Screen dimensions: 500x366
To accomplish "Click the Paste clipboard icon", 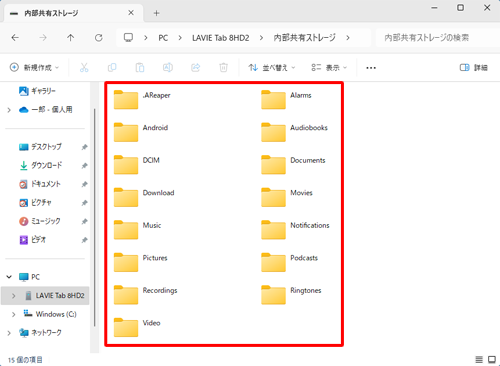I will tap(140, 68).
